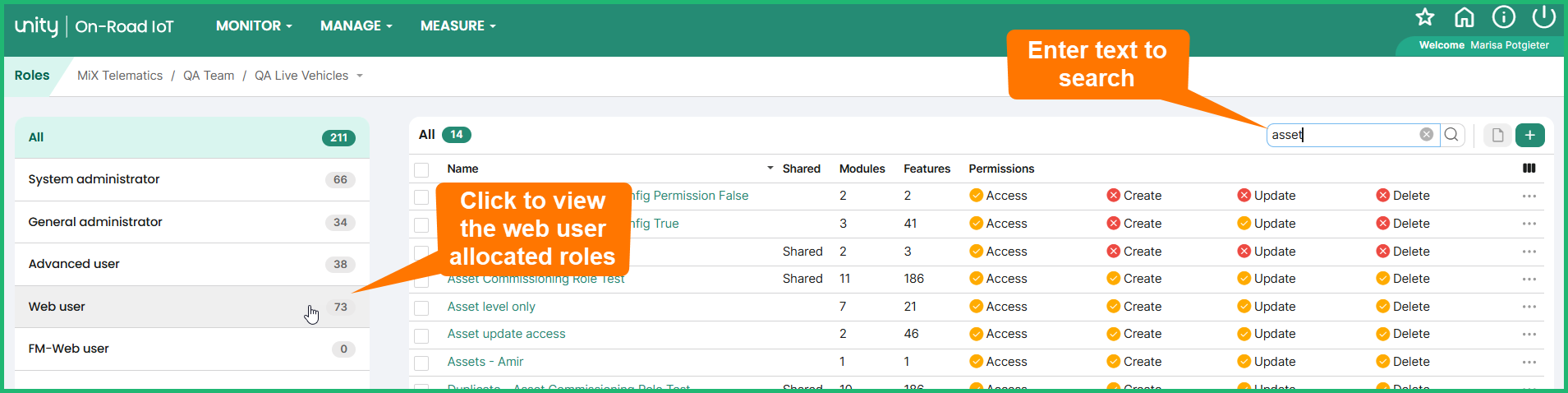Open the MONITOR dropdown menu

(x=254, y=25)
